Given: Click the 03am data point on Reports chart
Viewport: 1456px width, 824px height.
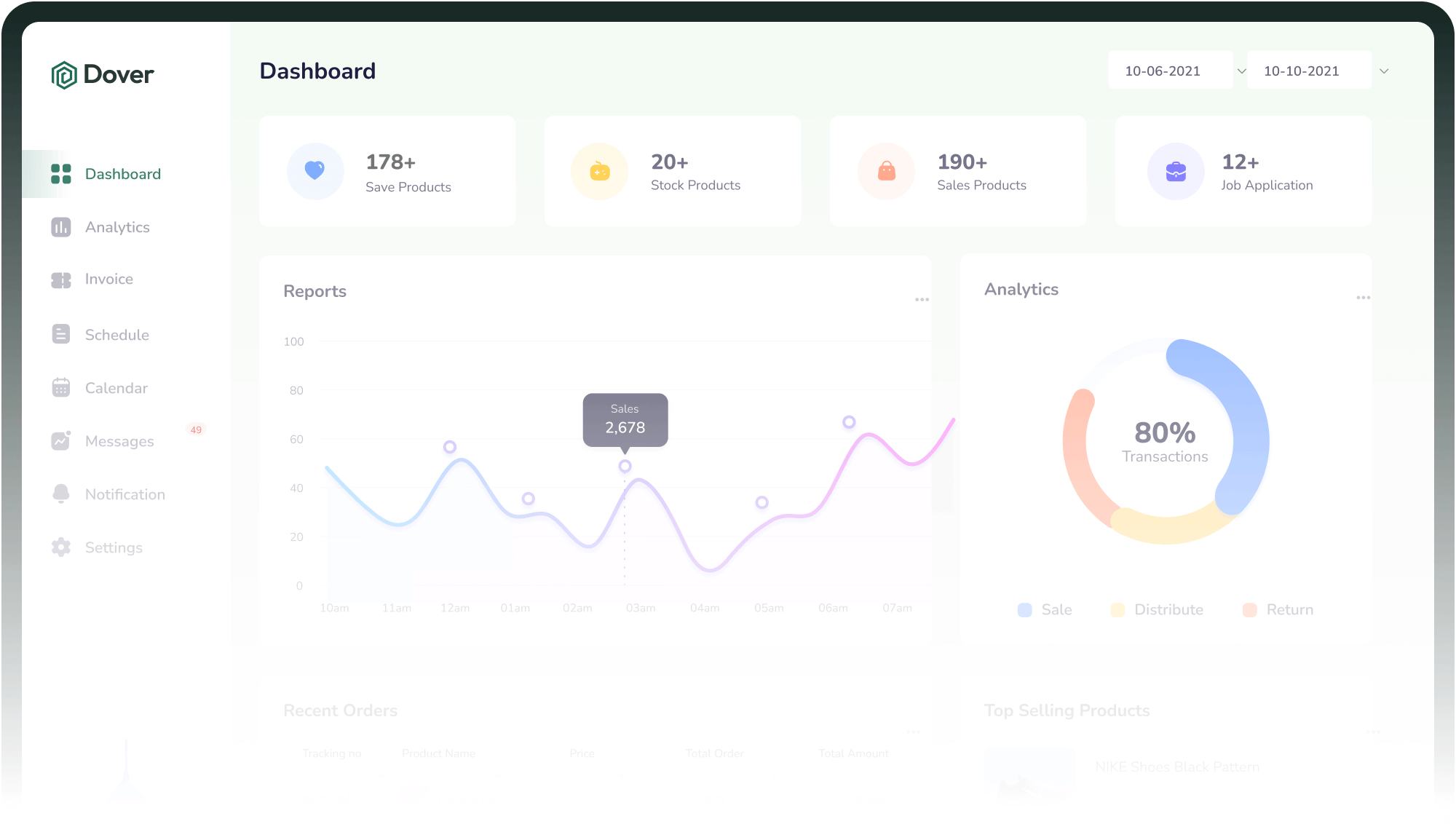Looking at the screenshot, I should click(x=625, y=467).
